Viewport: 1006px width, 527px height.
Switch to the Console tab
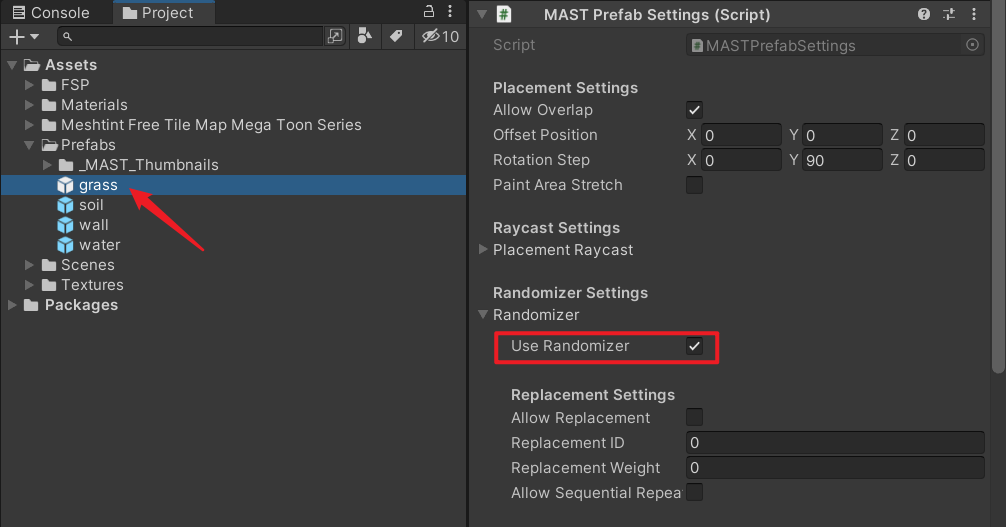tap(50, 13)
